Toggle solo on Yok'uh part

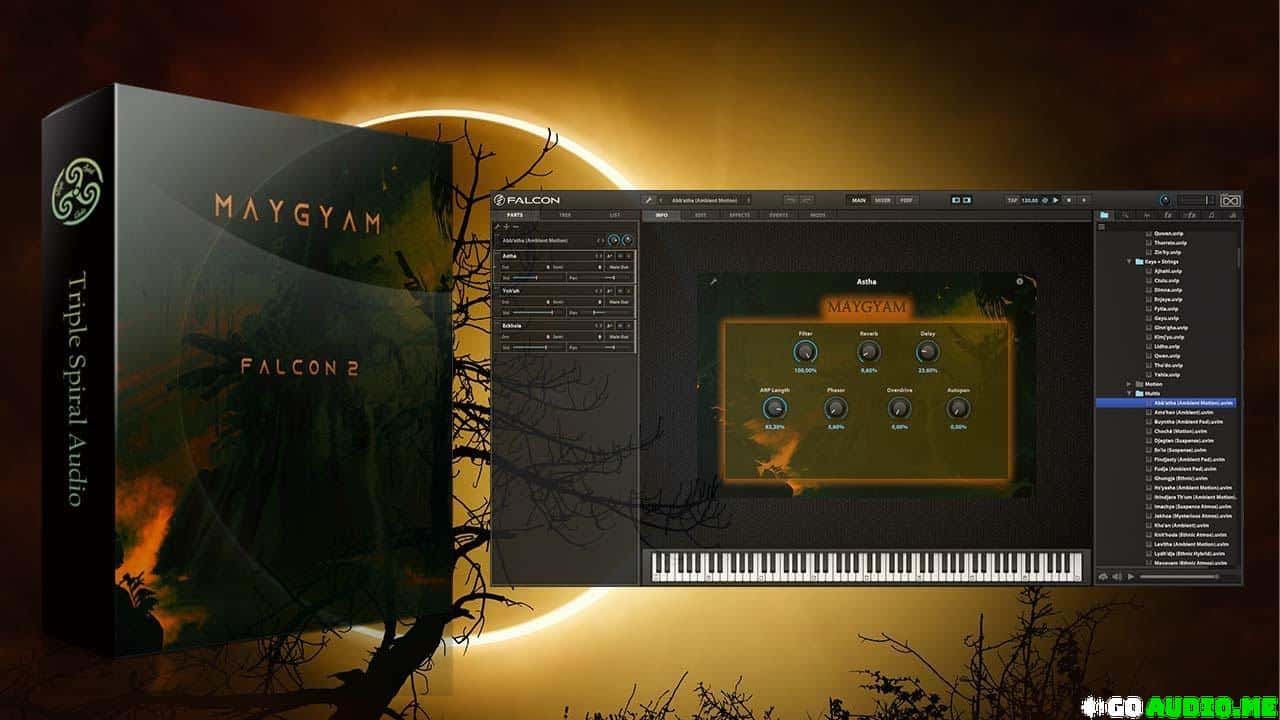click(629, 291)
